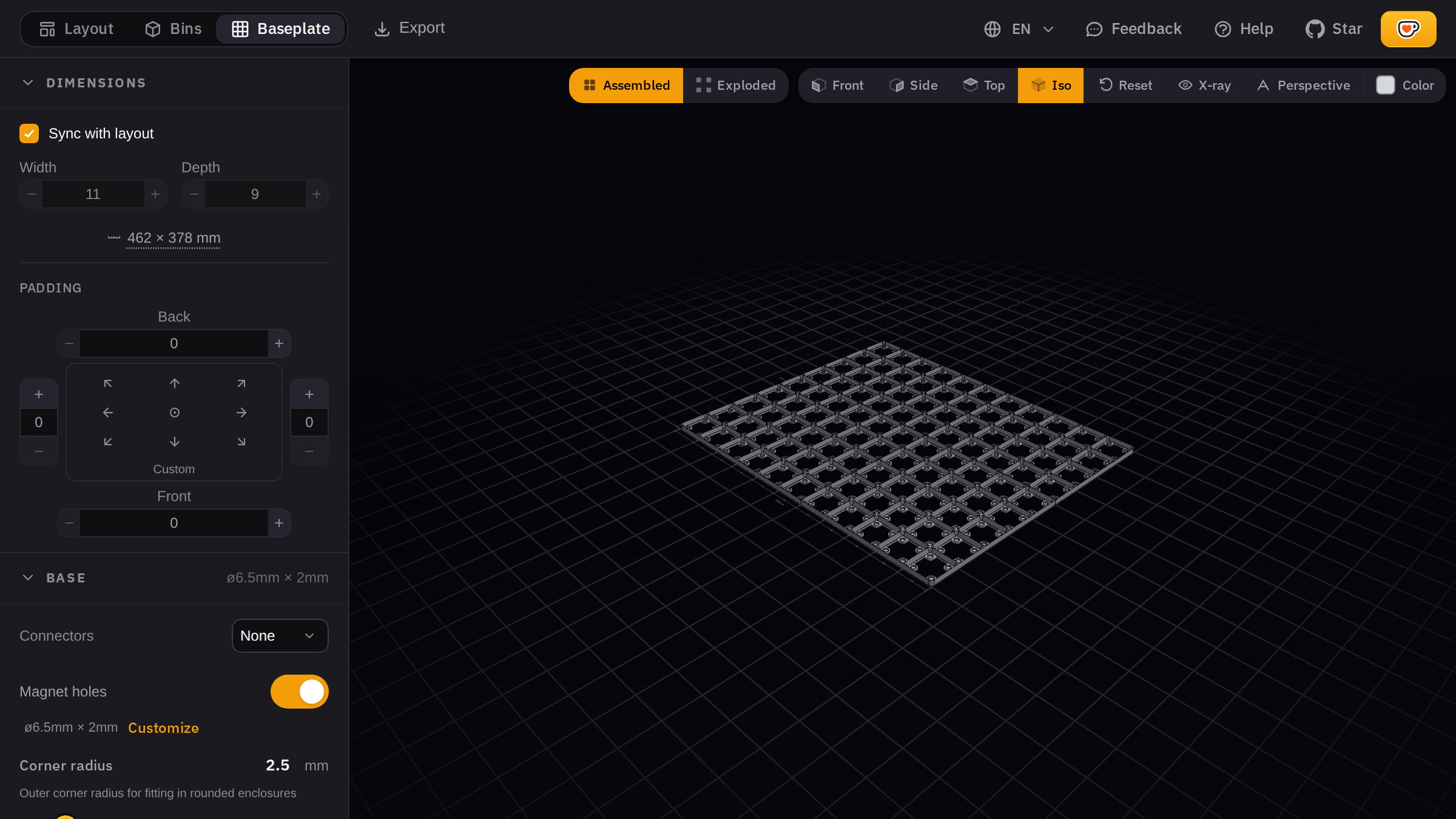Decrease the Width value
This screenshot has height=819, width=1456.
[32, 194]
